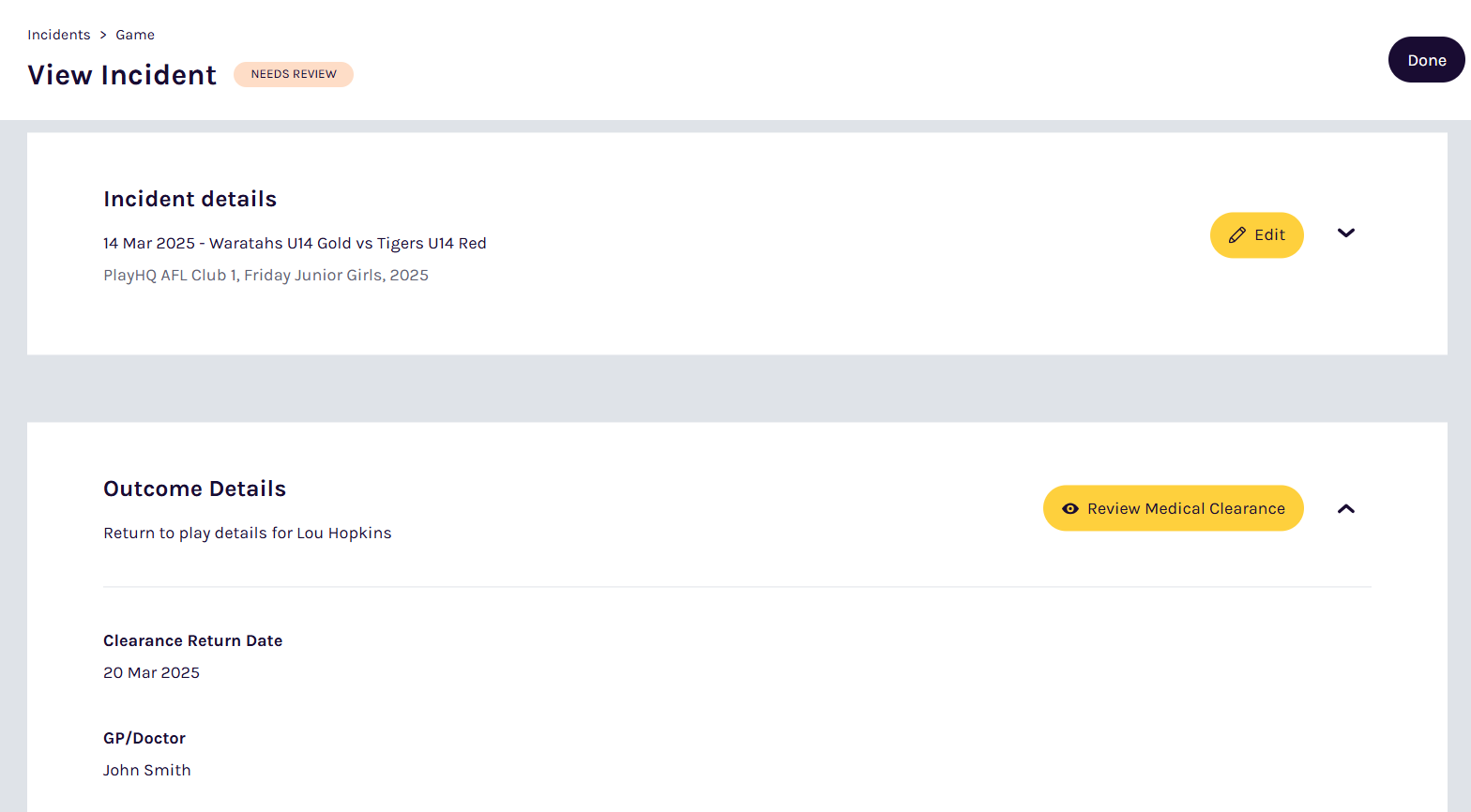Viewport: 1471px width, 812px height.
Task: Click the eye icon beside Review Medical Clearance
Action: click(1069, 509)
